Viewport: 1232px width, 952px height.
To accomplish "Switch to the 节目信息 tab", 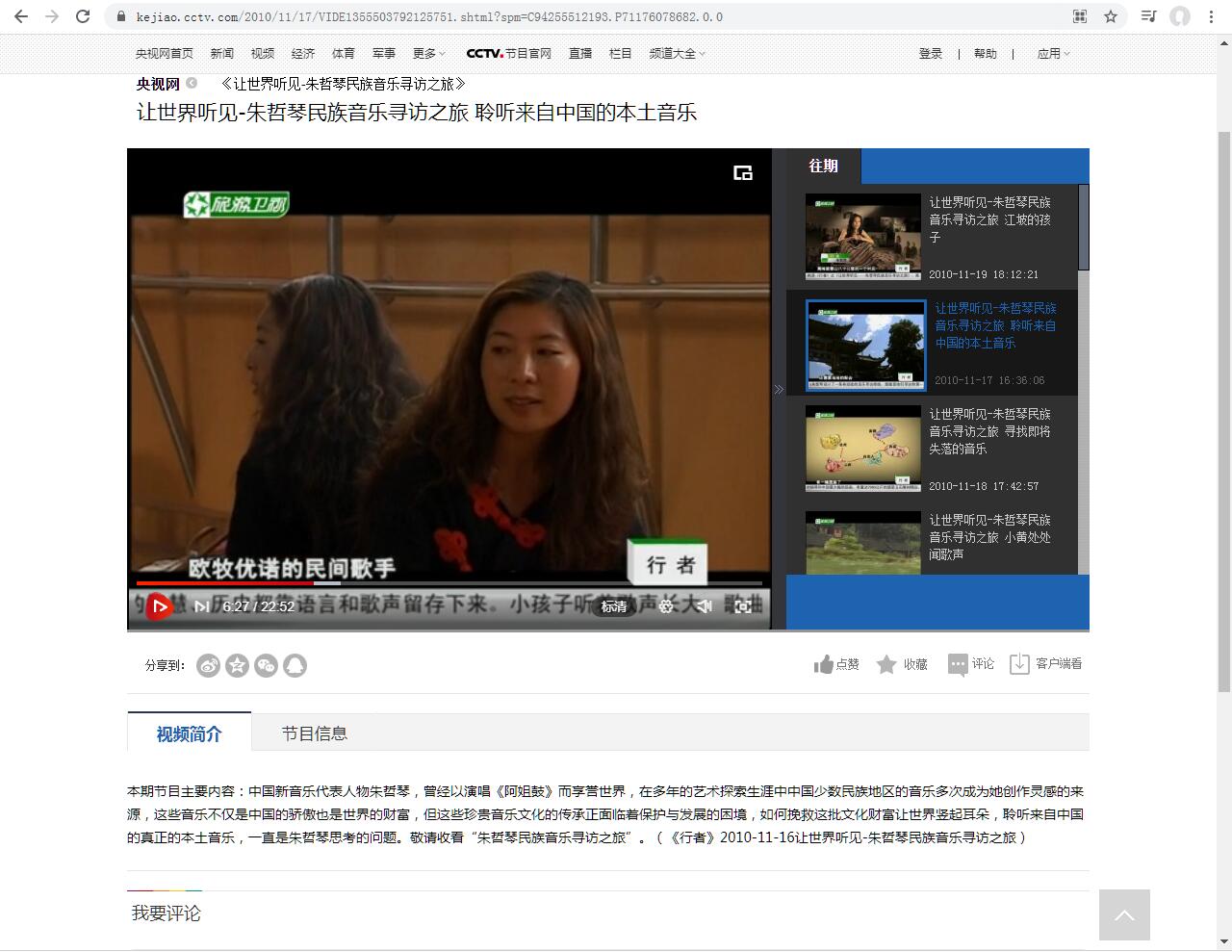I will click(314, 733).
